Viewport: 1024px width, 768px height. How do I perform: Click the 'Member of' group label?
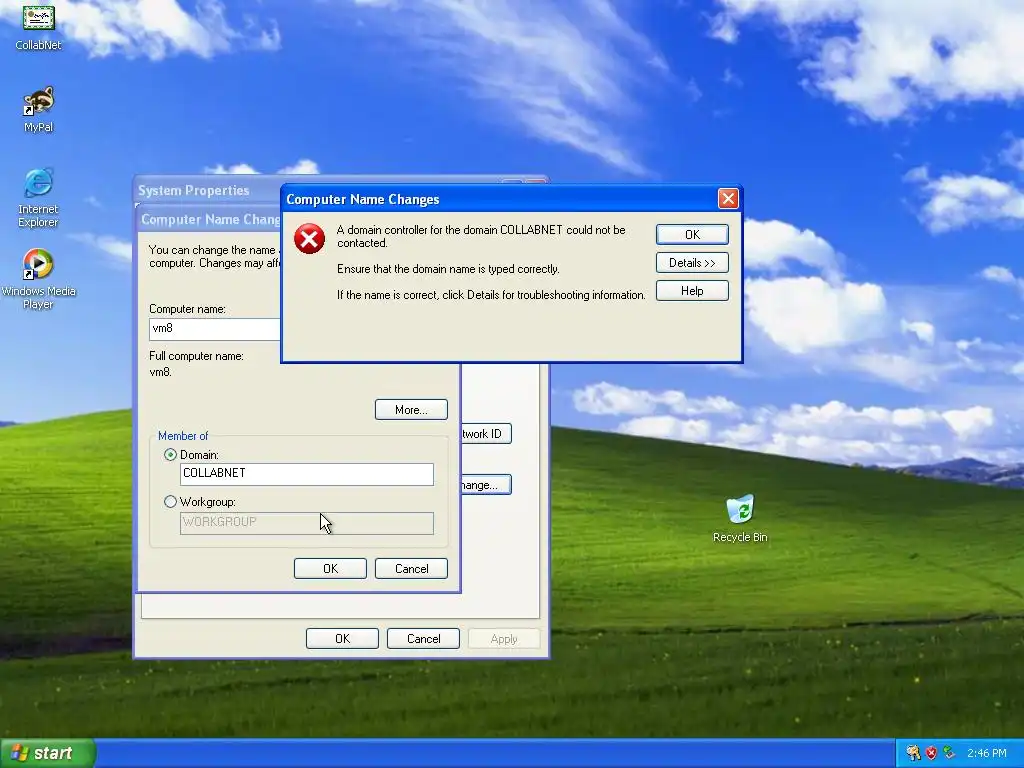tap(183, 436)
